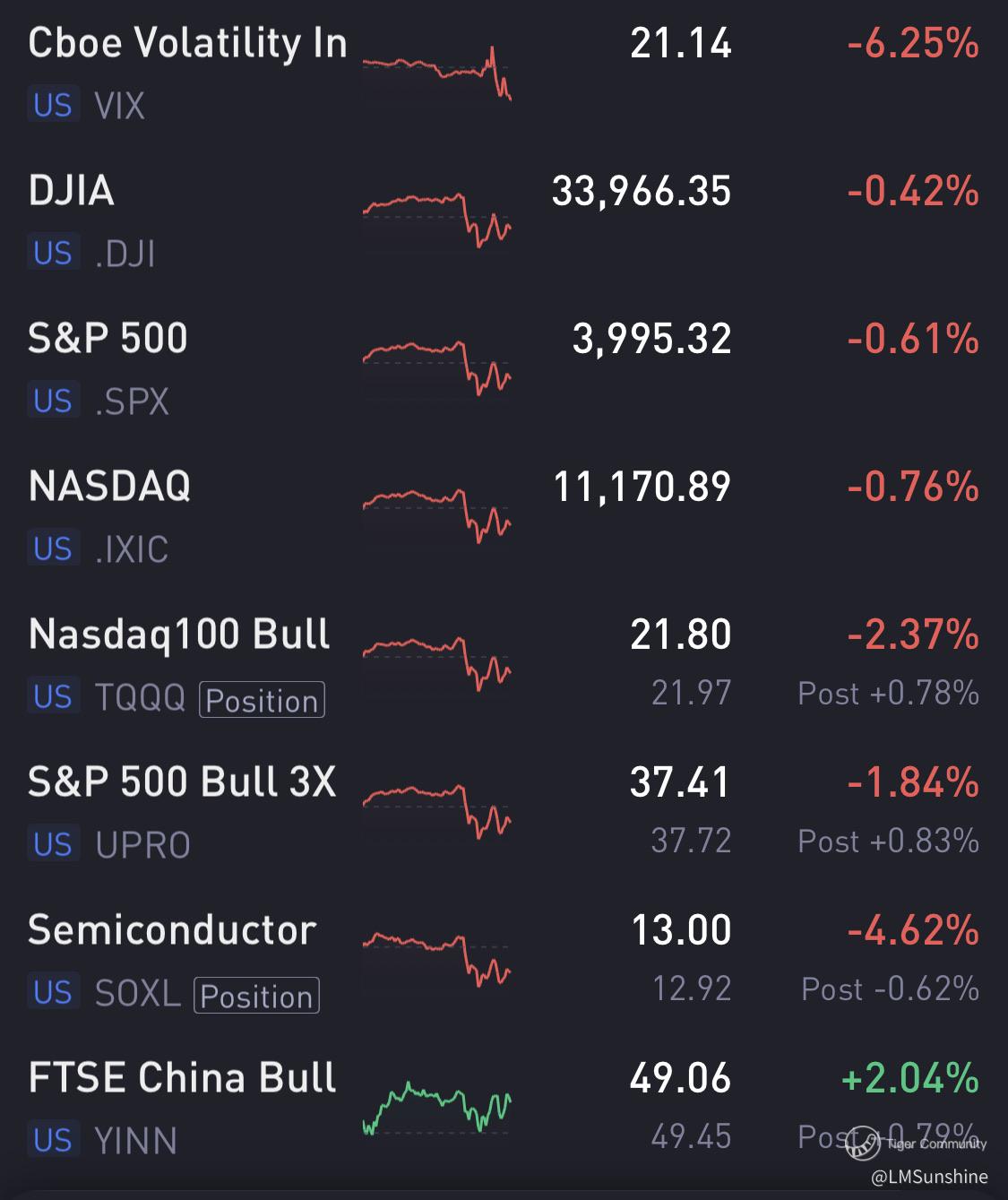Screen dimensions: 1008x1200
Task: Select the Nasdaq100 Bull watchlist row name
Action: 179,635
